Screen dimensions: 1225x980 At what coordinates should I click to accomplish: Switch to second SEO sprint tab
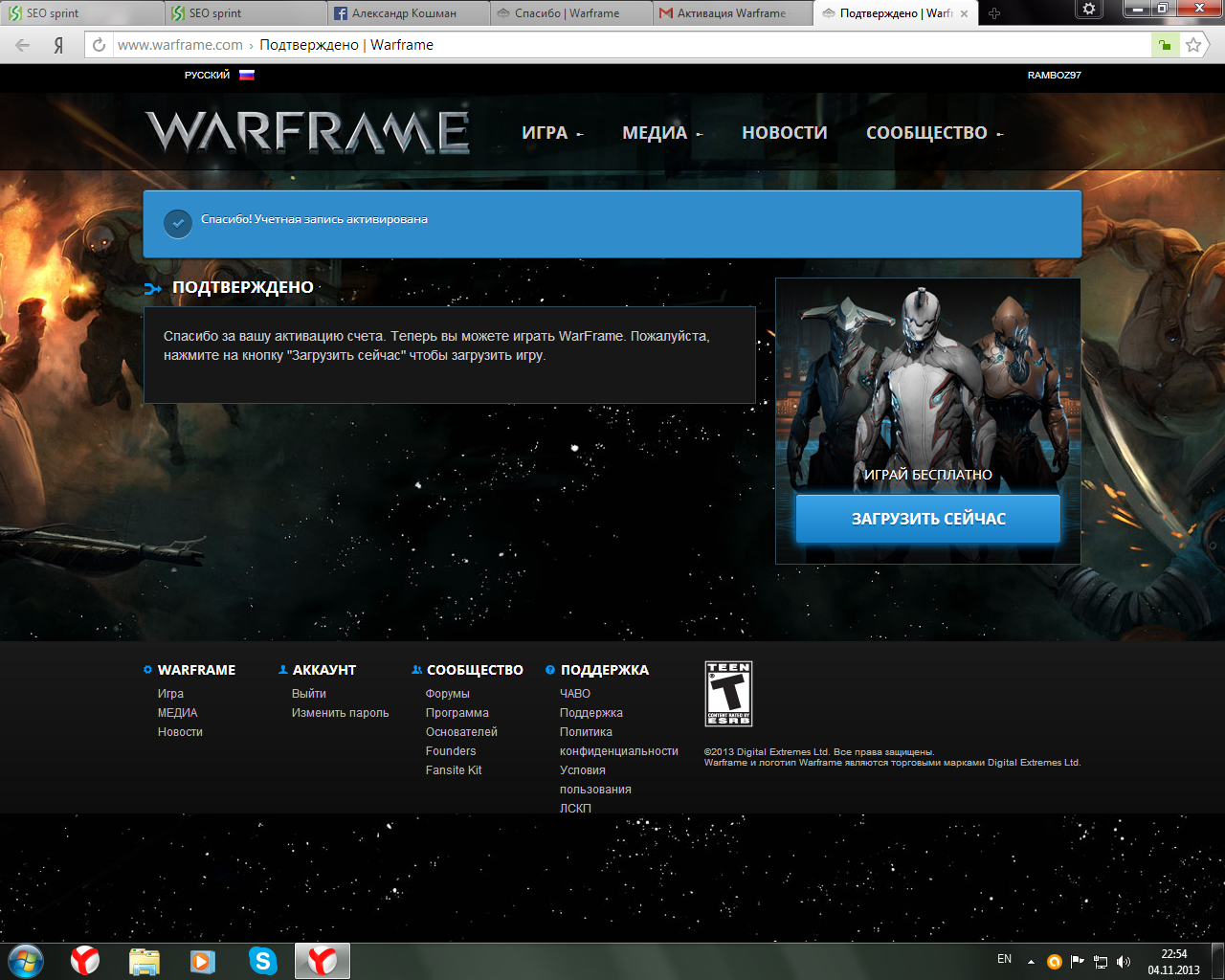(245, 13)
